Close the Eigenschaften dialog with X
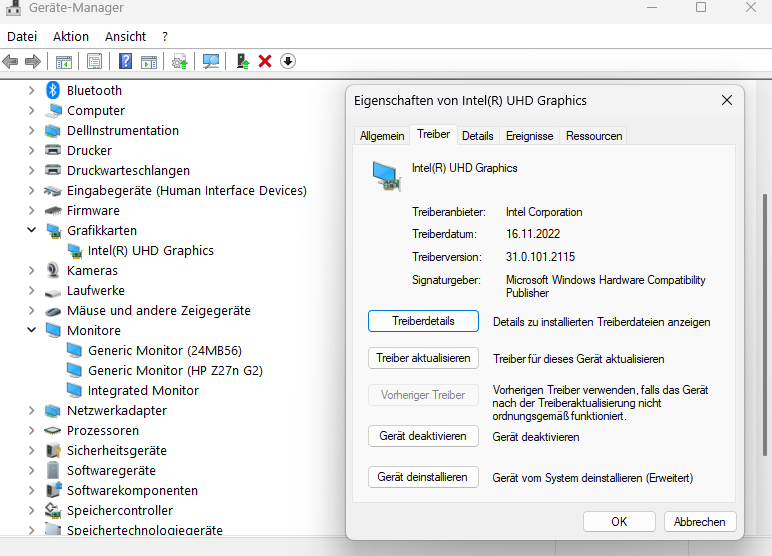 pyautogui.click(x=727, y=100)
